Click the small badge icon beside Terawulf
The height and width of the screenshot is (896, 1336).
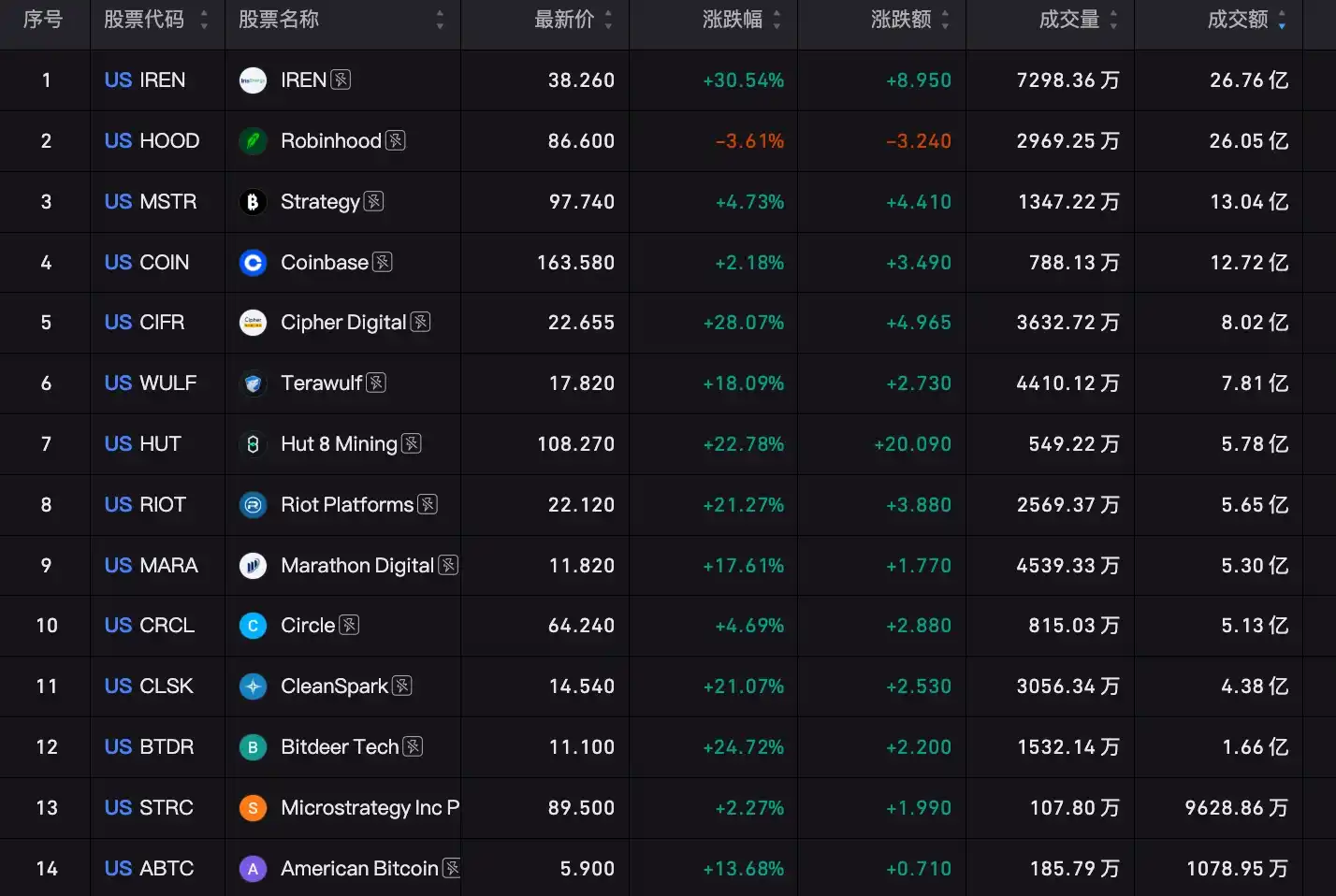click(376, 383)
